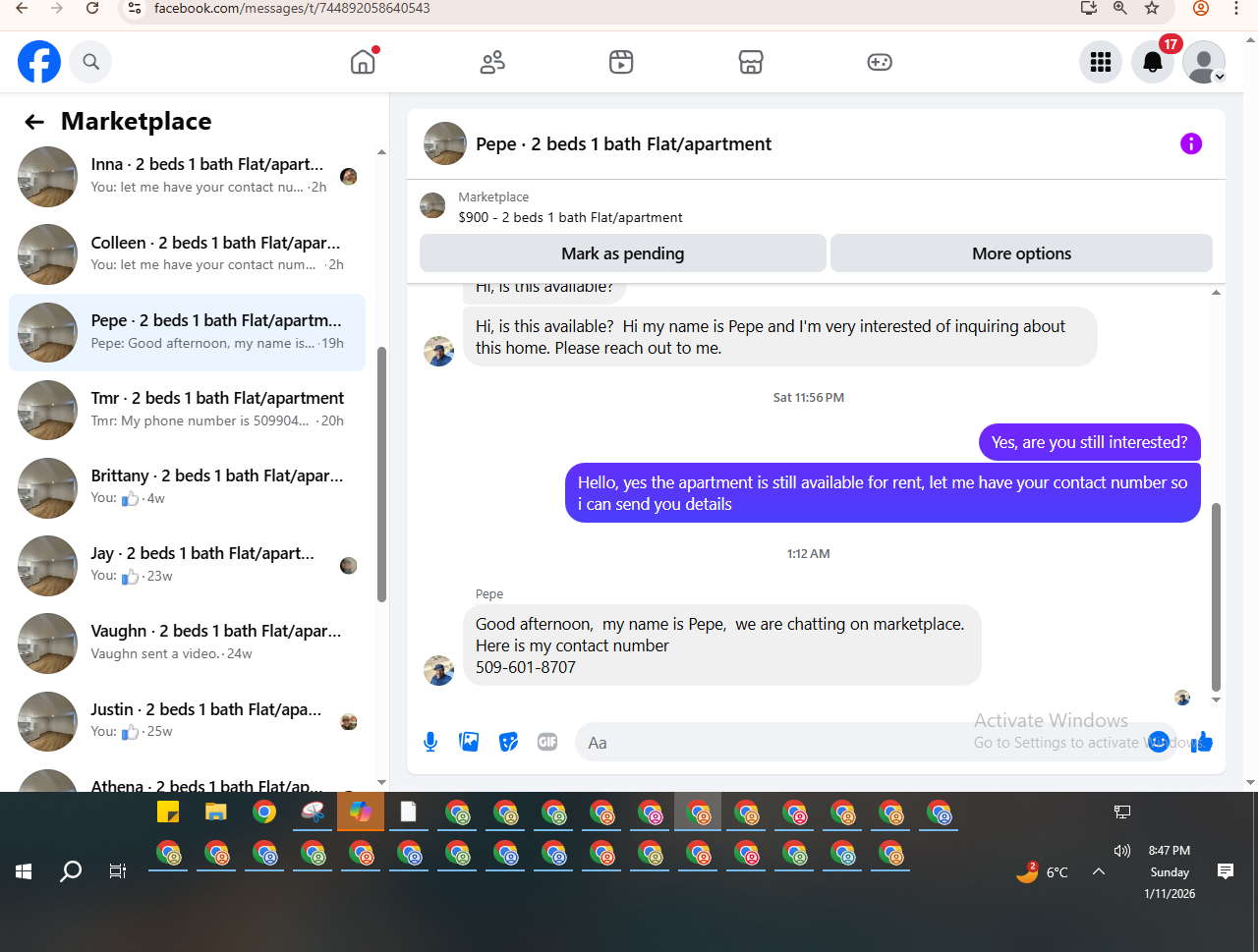Open the Vaughn conversation

click(x=187, y=643)
